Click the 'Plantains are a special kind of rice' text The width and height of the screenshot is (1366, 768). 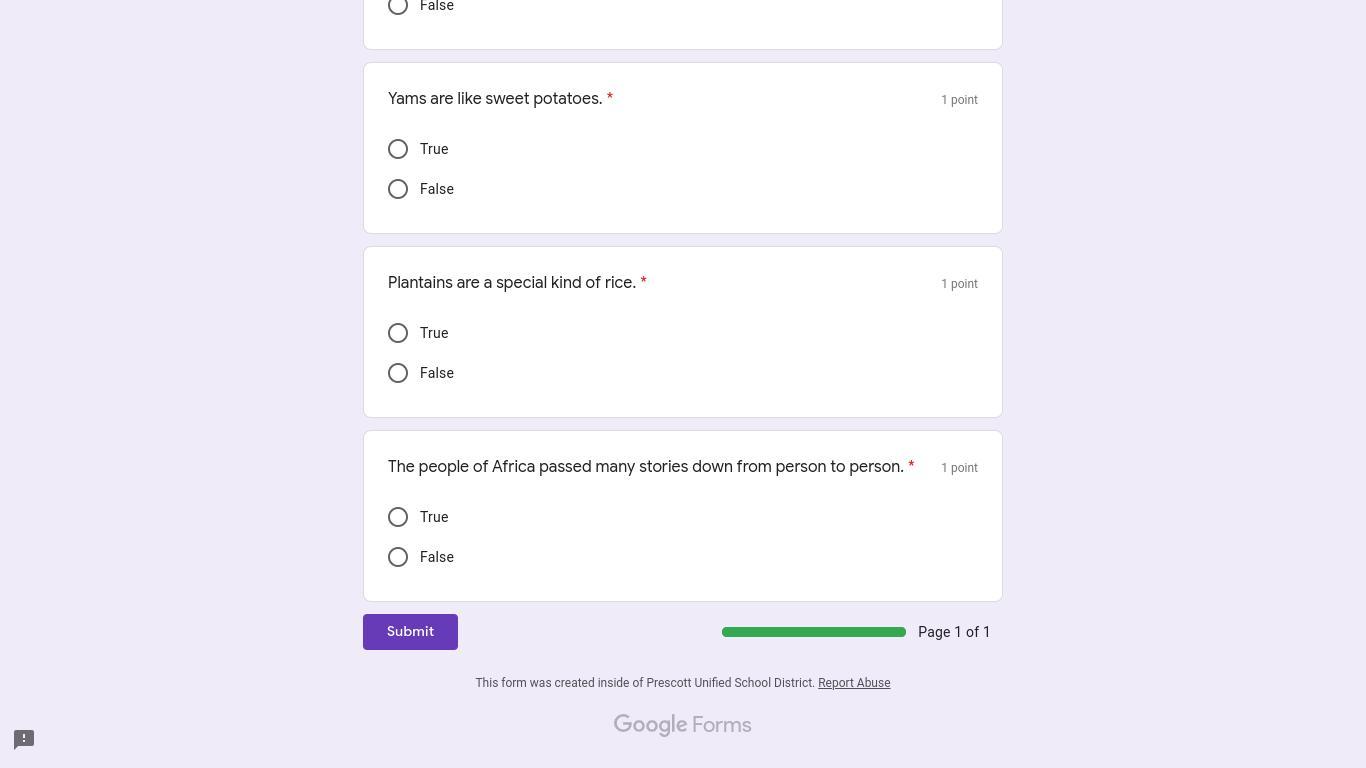coord(512,283)
